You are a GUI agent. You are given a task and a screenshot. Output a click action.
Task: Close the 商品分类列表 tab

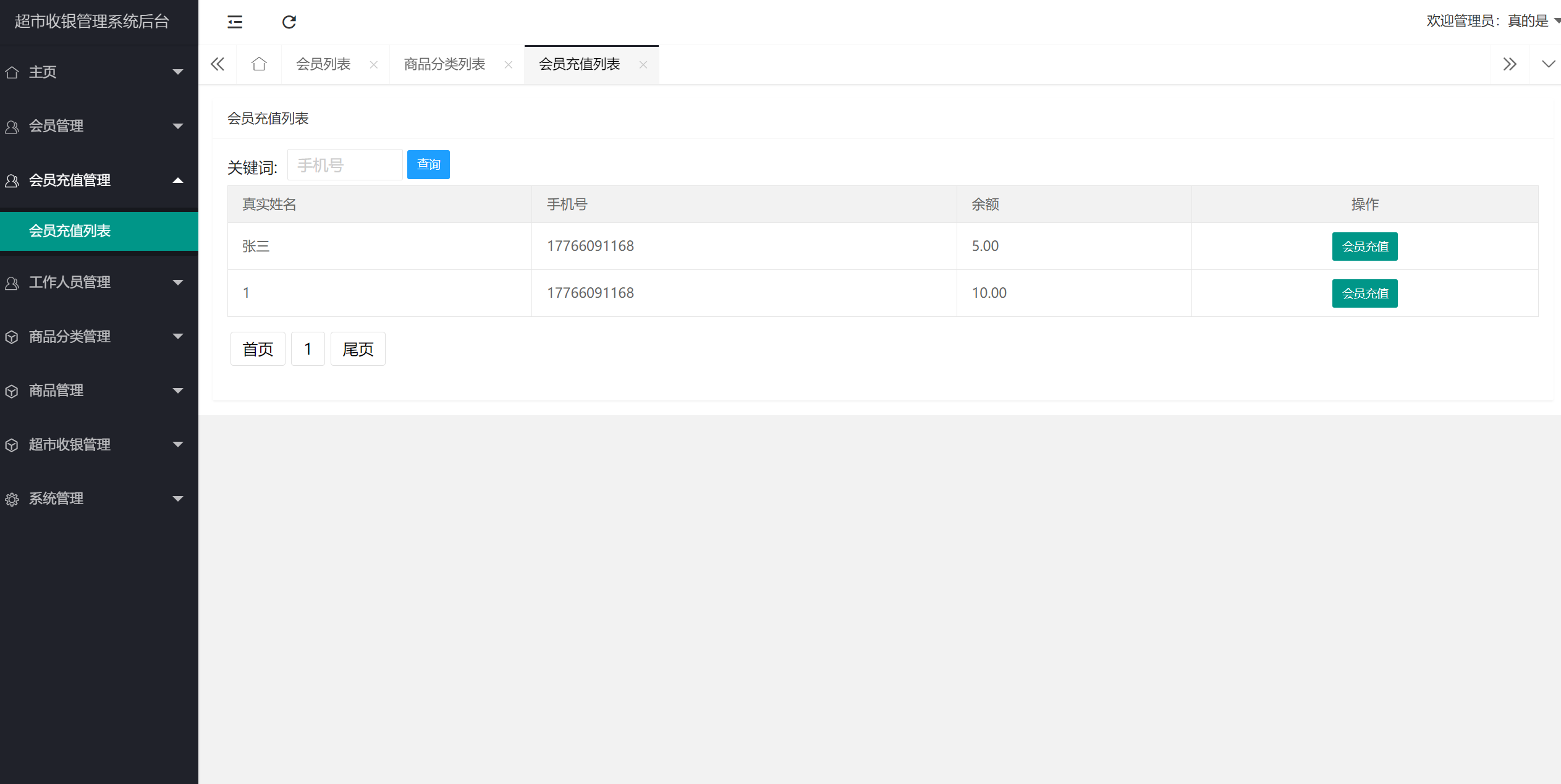click(509, 65)
